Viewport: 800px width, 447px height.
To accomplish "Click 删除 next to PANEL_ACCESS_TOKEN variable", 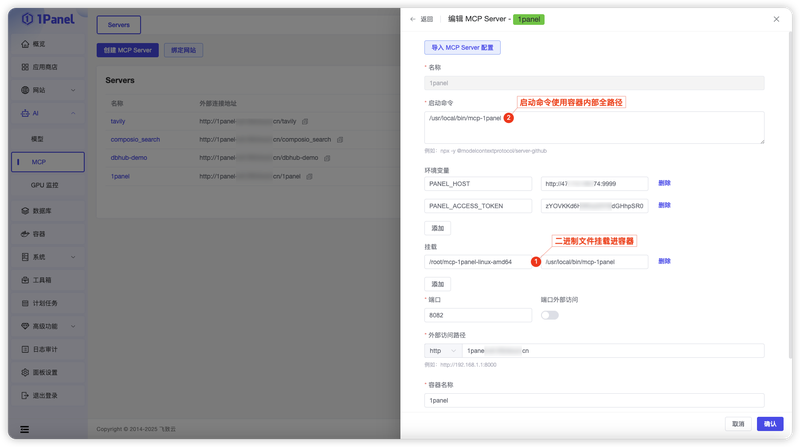I will coord(664,205).
